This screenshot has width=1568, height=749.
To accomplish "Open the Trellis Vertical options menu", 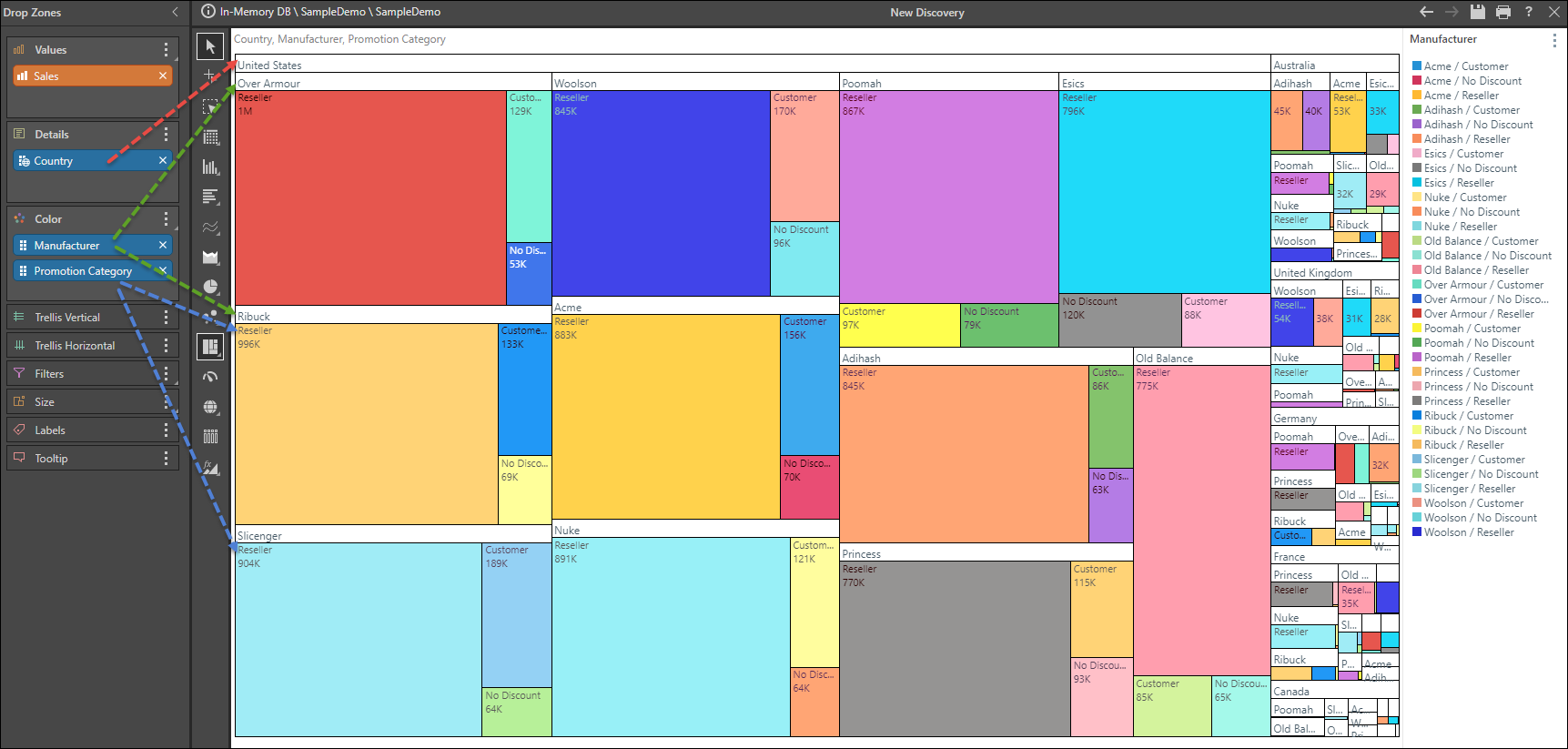I will pyautogui.click(x=166, y=318).
